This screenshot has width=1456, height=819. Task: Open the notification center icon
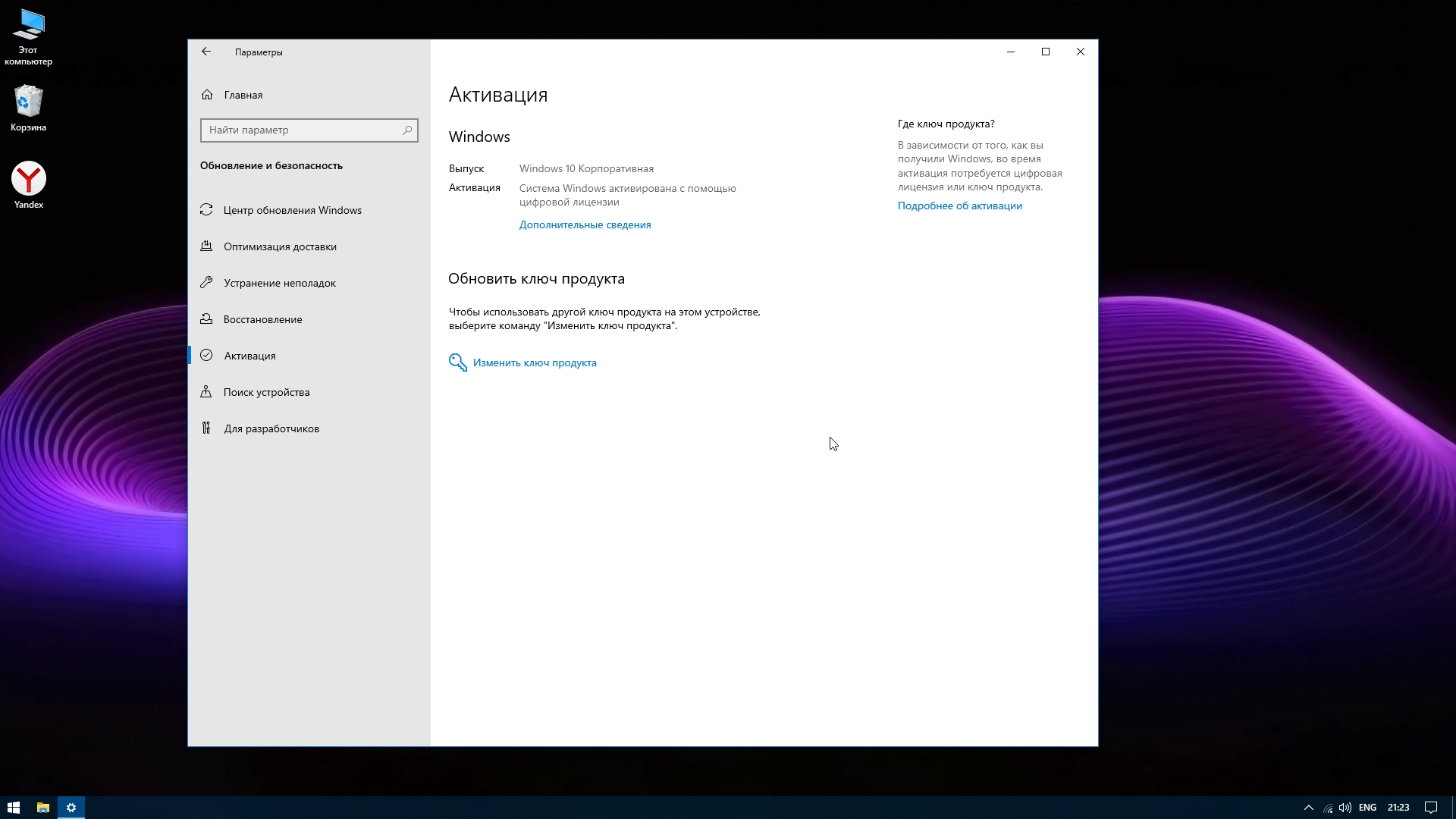click(1430, 808)
